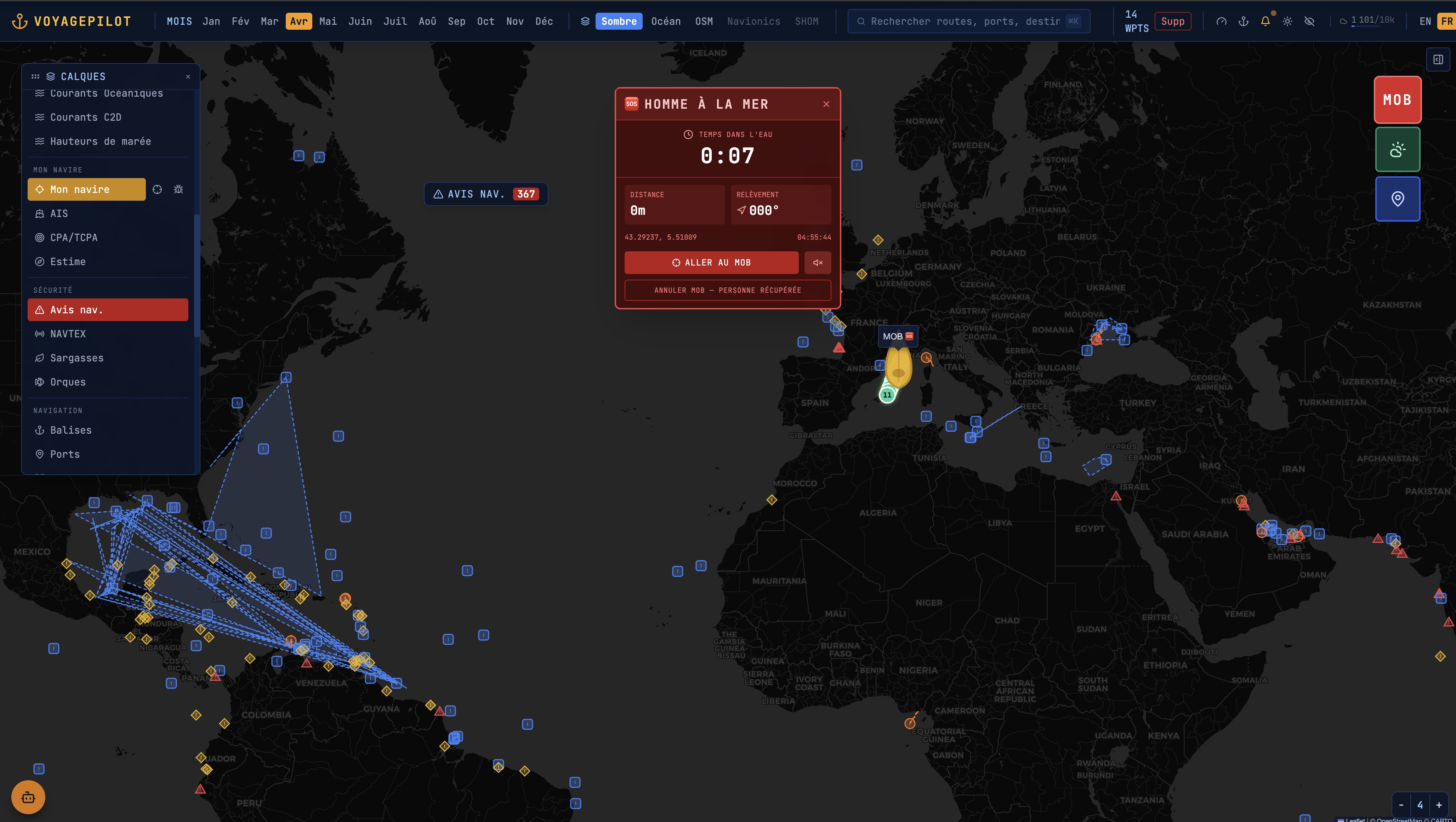Click the anchor icon in top toolbar
Image resolution: width=1456 pixels, height=822 pixels.
point(1243,22)
